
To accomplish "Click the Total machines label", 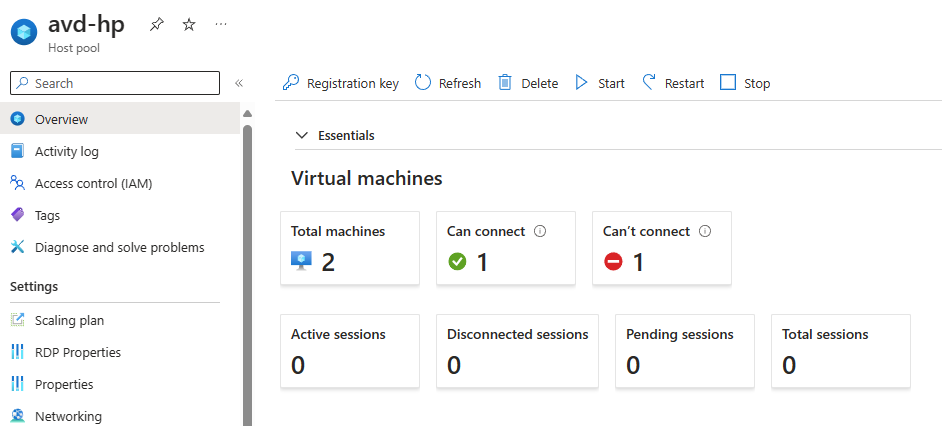I will click(x=338, y=231).
